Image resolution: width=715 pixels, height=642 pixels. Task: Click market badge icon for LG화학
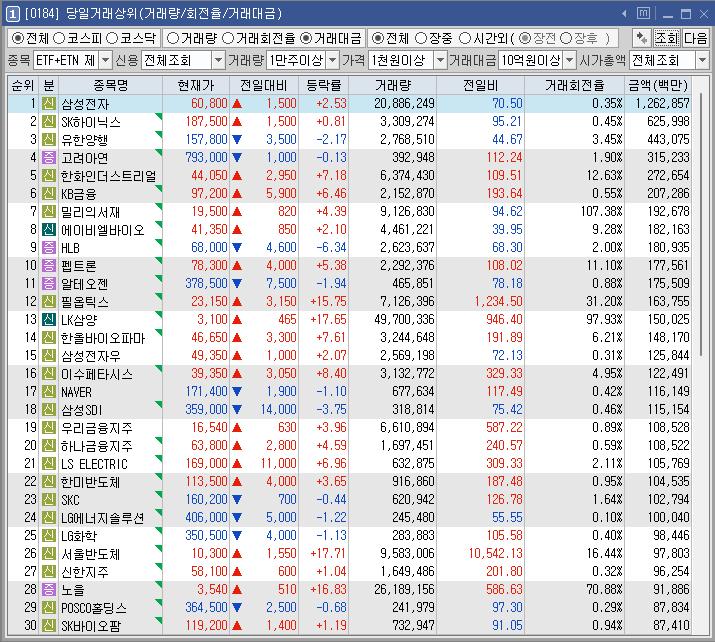pos(49,535)
